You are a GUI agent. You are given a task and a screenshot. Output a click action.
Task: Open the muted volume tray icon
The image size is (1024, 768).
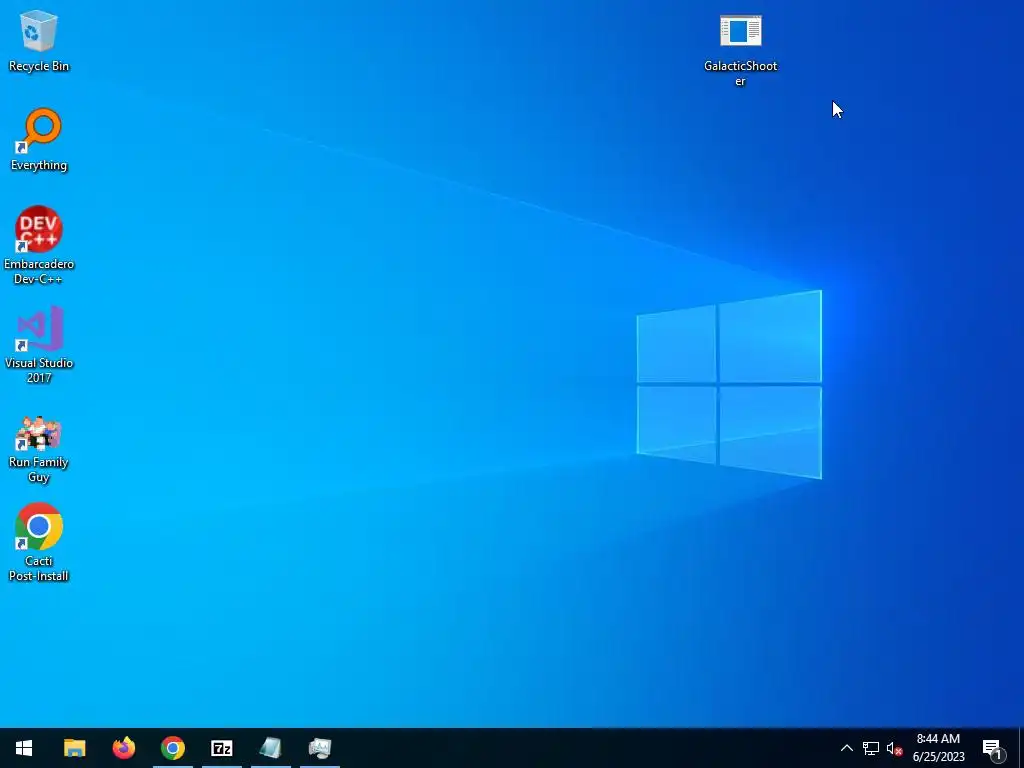[894, 748]
